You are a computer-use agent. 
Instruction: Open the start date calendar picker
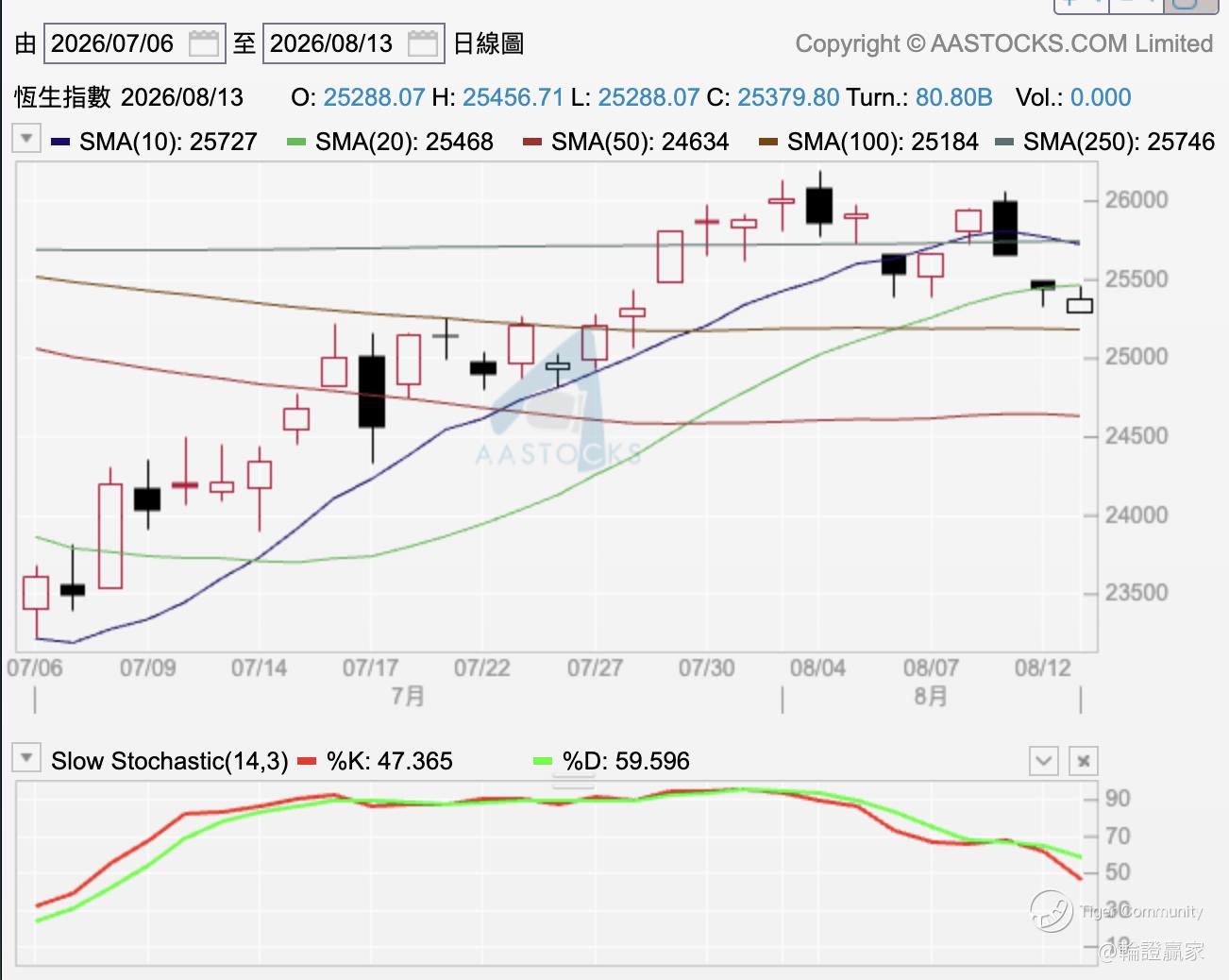(204, 43)
